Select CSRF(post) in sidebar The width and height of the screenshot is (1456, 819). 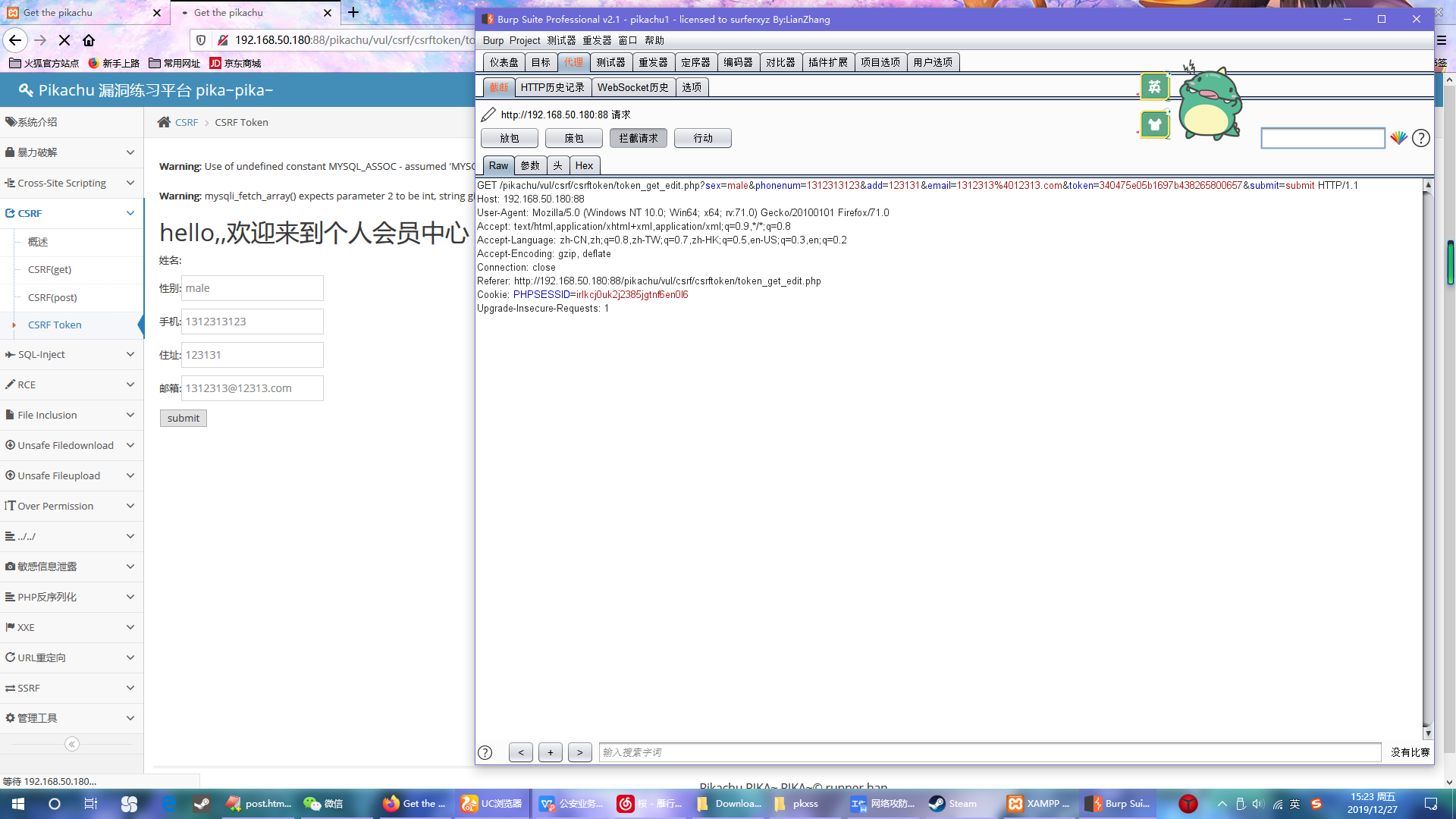click(x=52, y=297)
